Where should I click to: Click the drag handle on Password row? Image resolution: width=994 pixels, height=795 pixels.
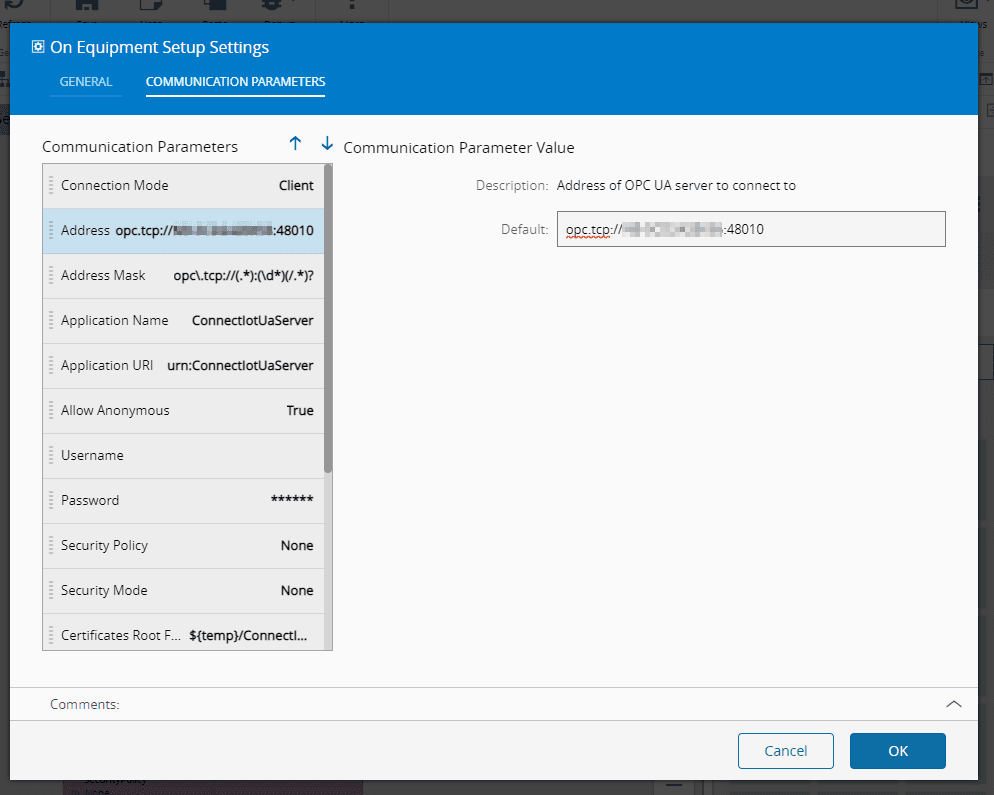point(50,500)
